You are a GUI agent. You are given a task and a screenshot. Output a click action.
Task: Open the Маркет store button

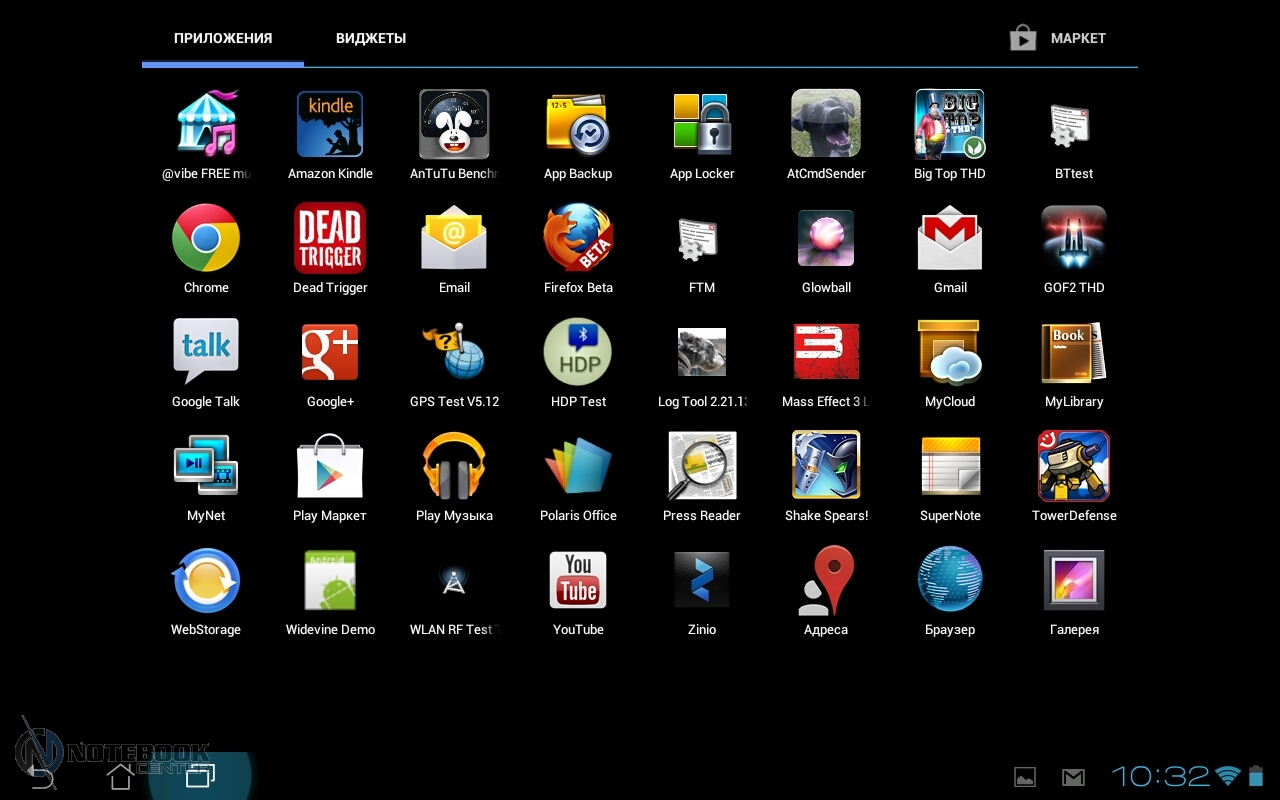click(1058, 38)
